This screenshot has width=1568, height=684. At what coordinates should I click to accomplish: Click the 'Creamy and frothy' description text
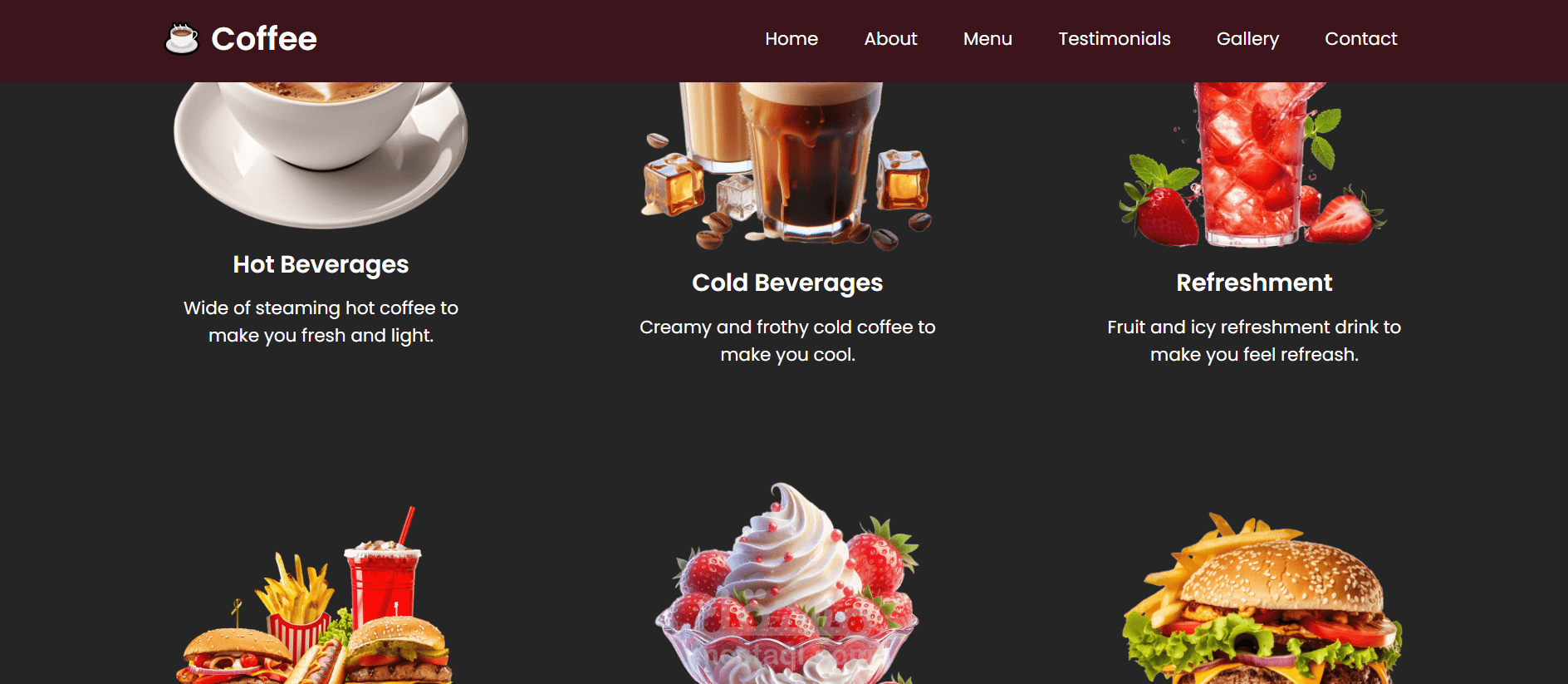click(787, 341)
